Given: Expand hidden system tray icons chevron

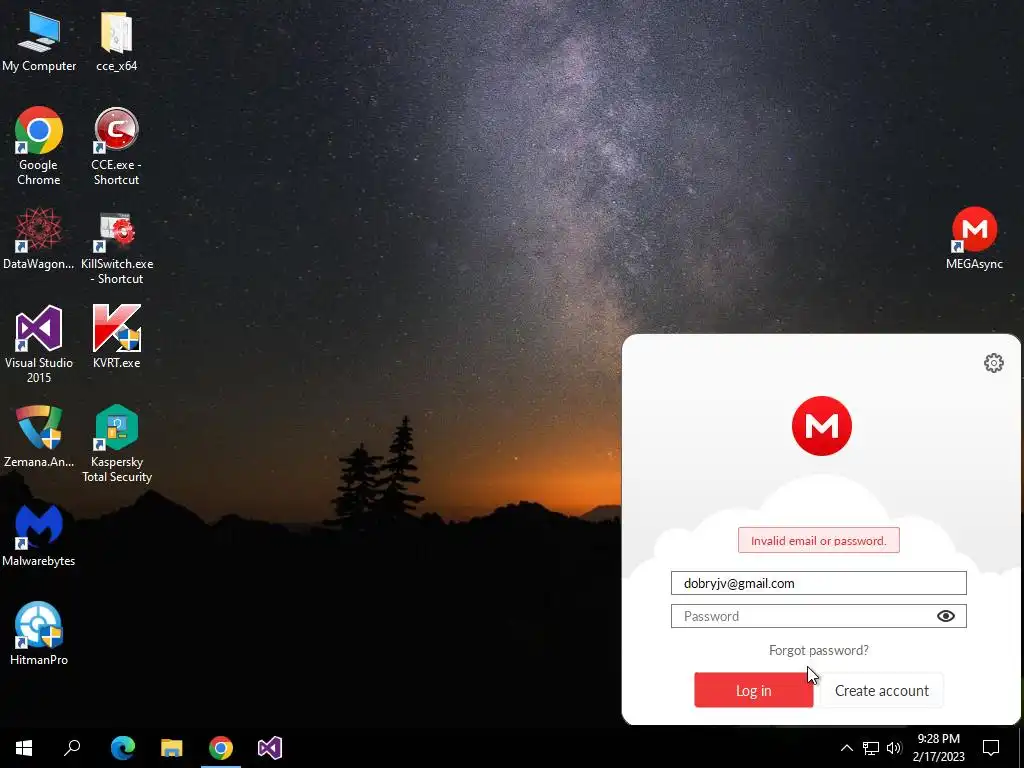Looking at the screenshot, I should point(846,748).
